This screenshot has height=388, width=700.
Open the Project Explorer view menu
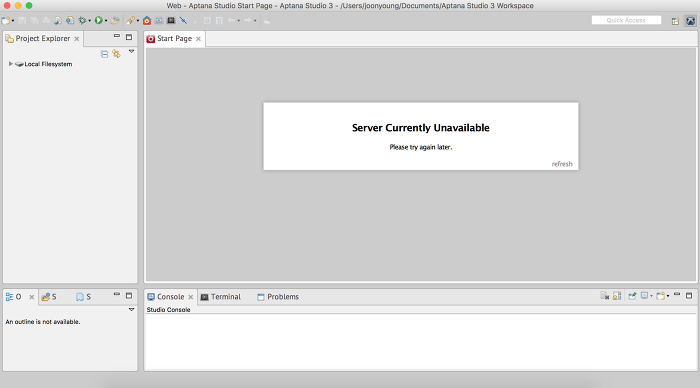pos(131,51)
